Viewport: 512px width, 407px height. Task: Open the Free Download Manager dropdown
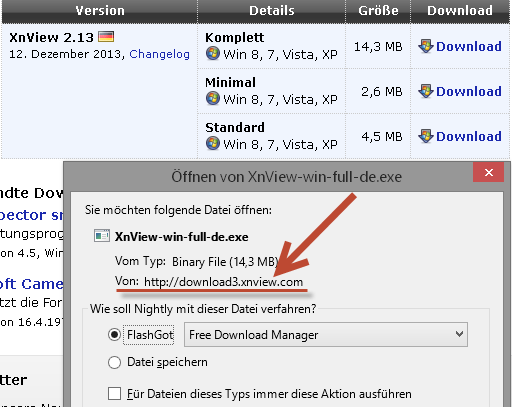click(x=326, y=334)
